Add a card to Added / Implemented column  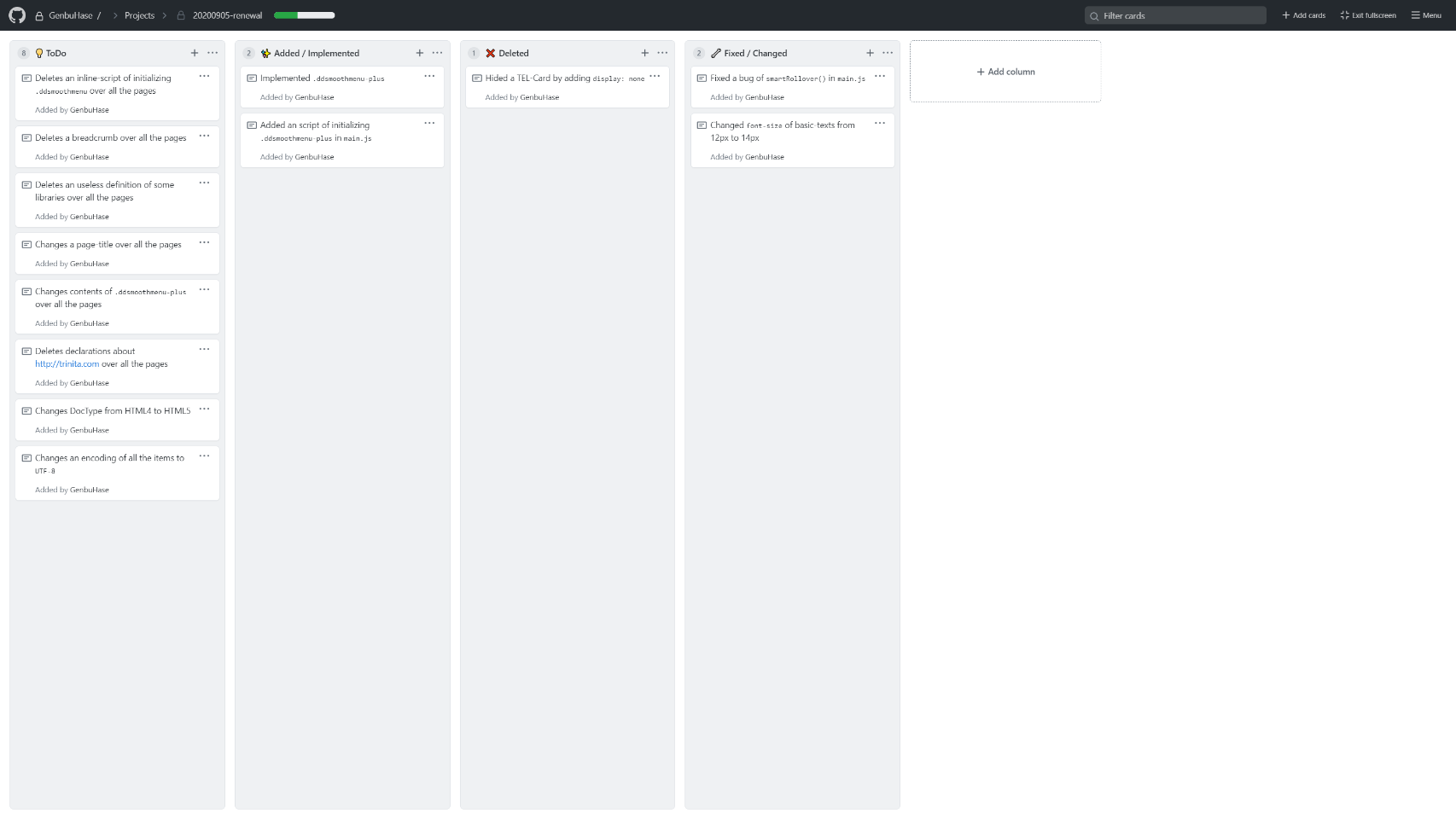(420, 53)
